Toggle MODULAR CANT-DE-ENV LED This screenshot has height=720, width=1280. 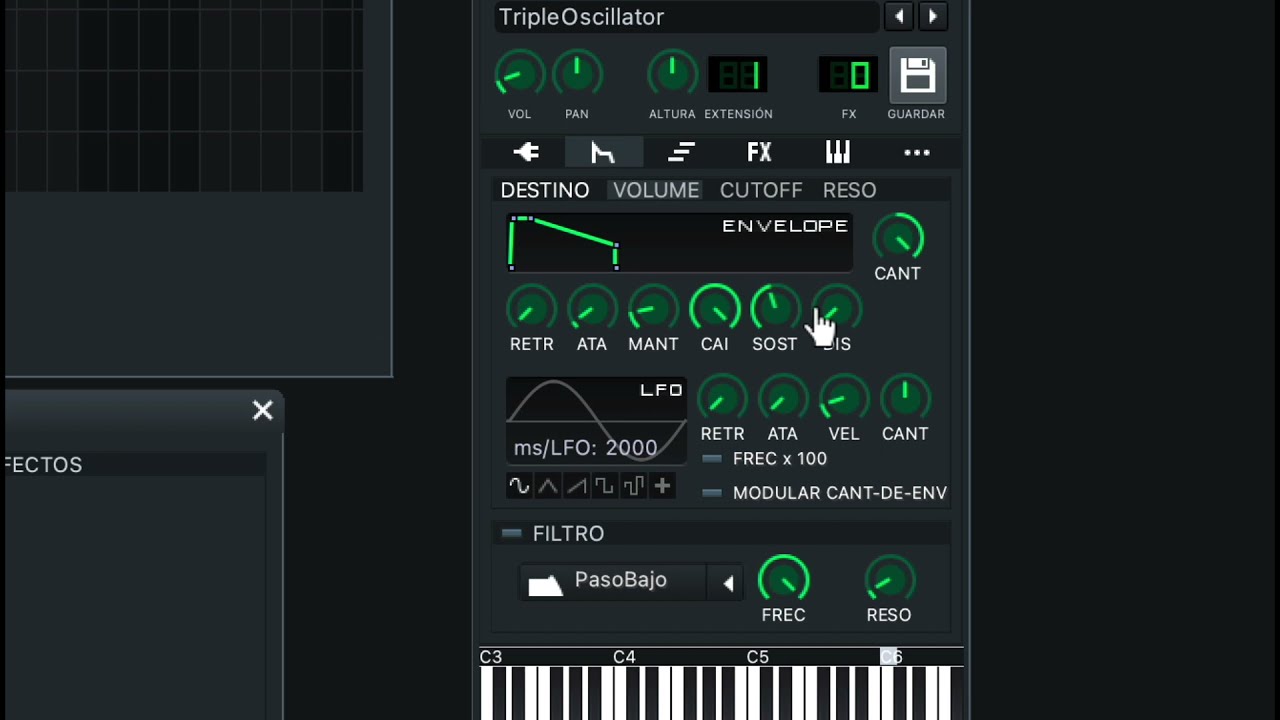click(x=712, y=493)
